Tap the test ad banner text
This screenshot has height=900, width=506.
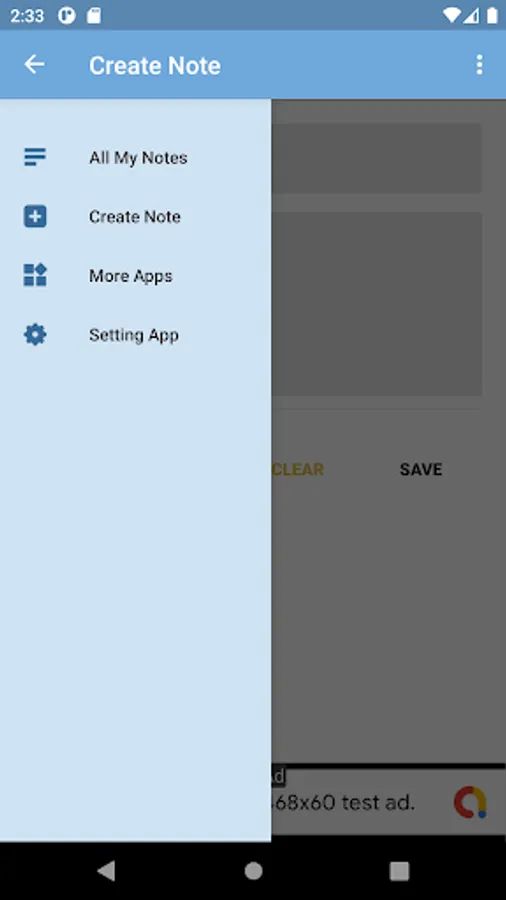coord(343,802)
